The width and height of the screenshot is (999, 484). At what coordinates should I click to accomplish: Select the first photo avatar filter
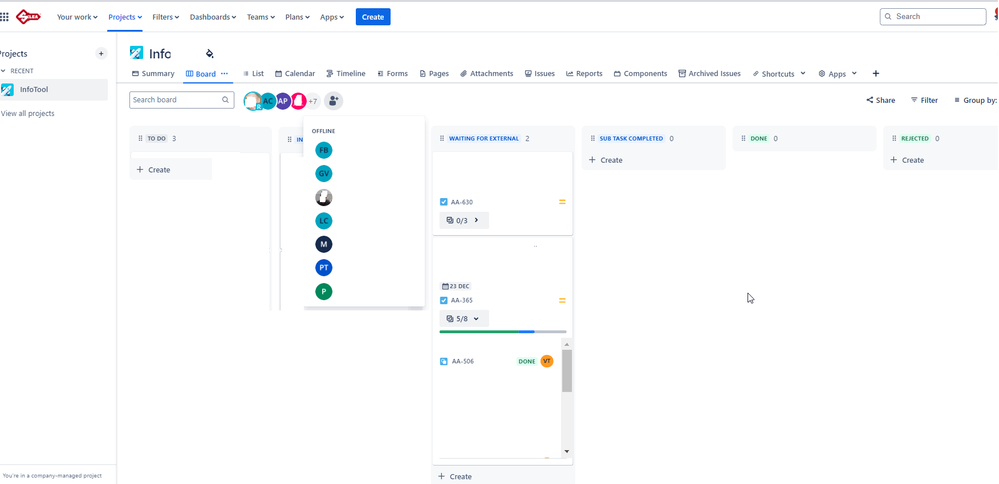[x=252, y=101]
